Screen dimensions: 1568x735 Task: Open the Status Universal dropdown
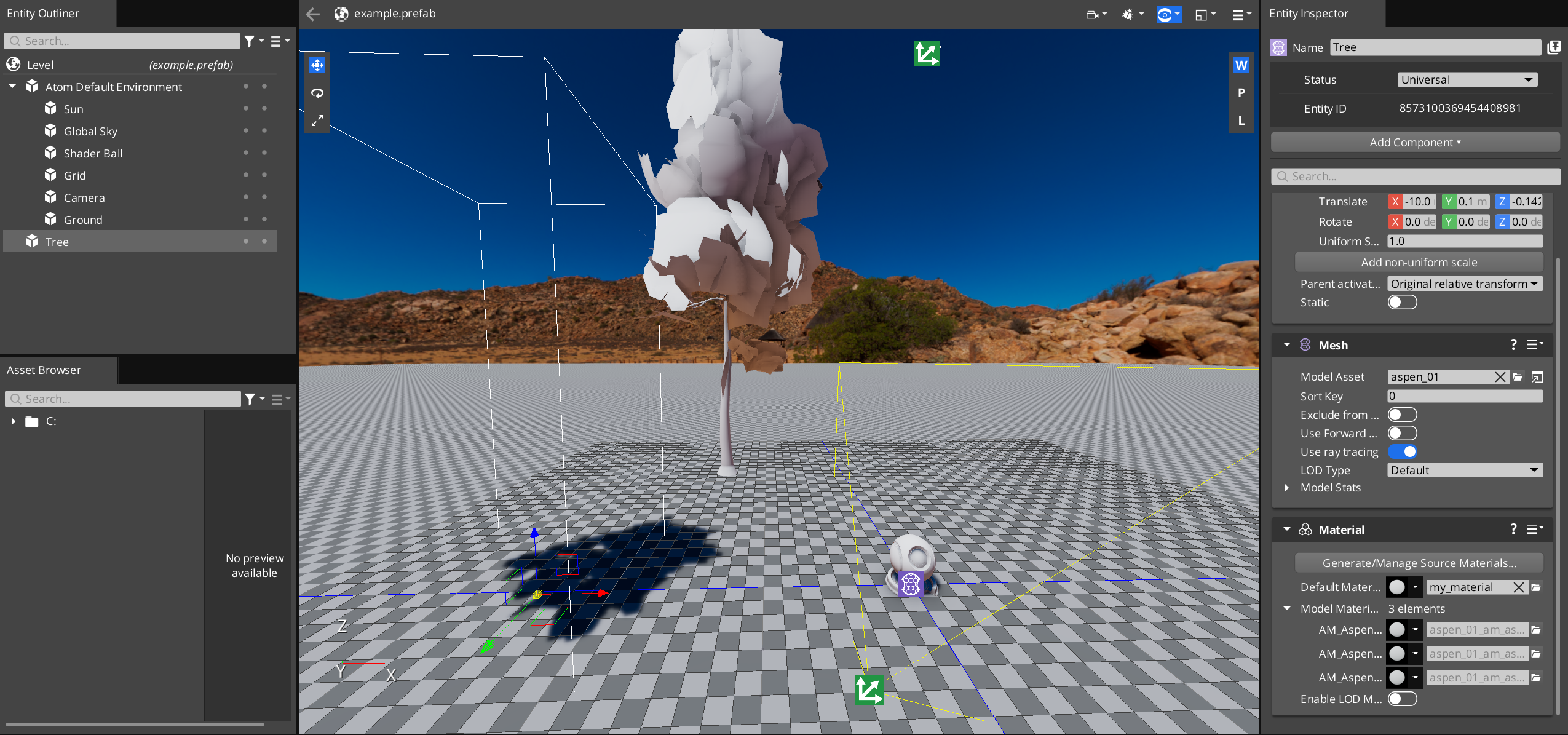tap(1467, 80)
